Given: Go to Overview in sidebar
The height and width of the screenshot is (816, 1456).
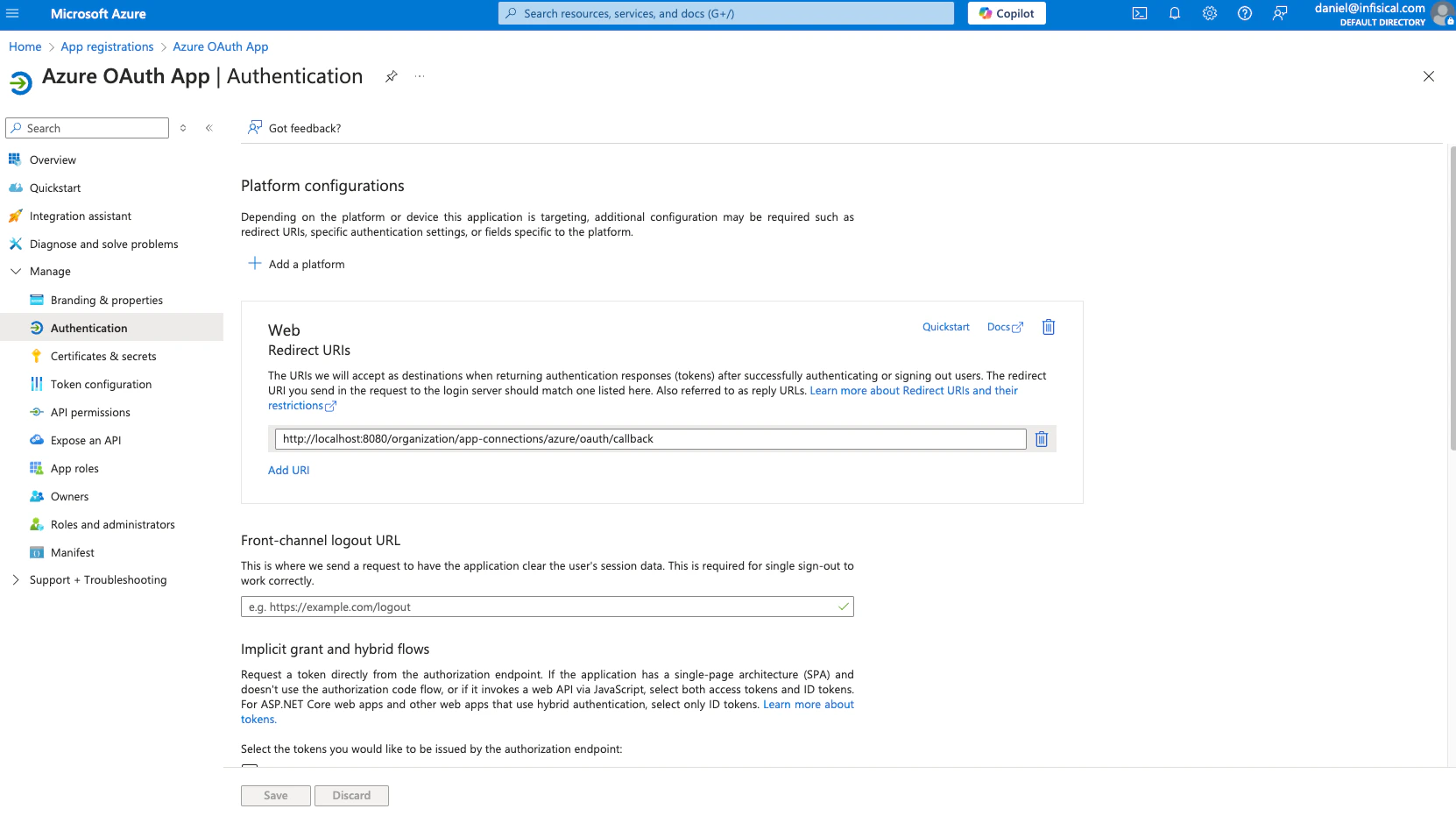Looking at the screenshot, I should 53,160.
